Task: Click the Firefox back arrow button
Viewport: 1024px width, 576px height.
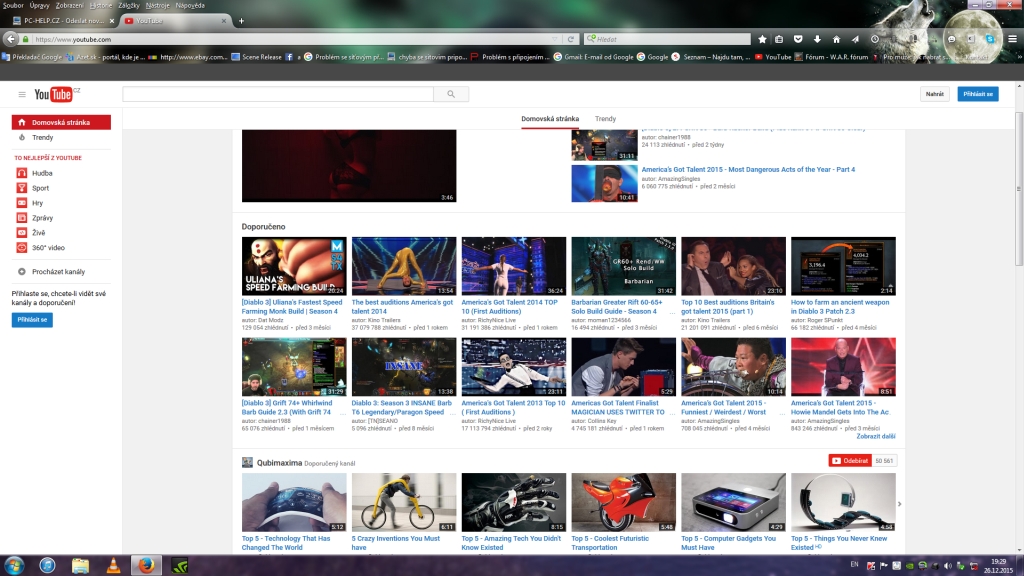Action: pos(11,39)
